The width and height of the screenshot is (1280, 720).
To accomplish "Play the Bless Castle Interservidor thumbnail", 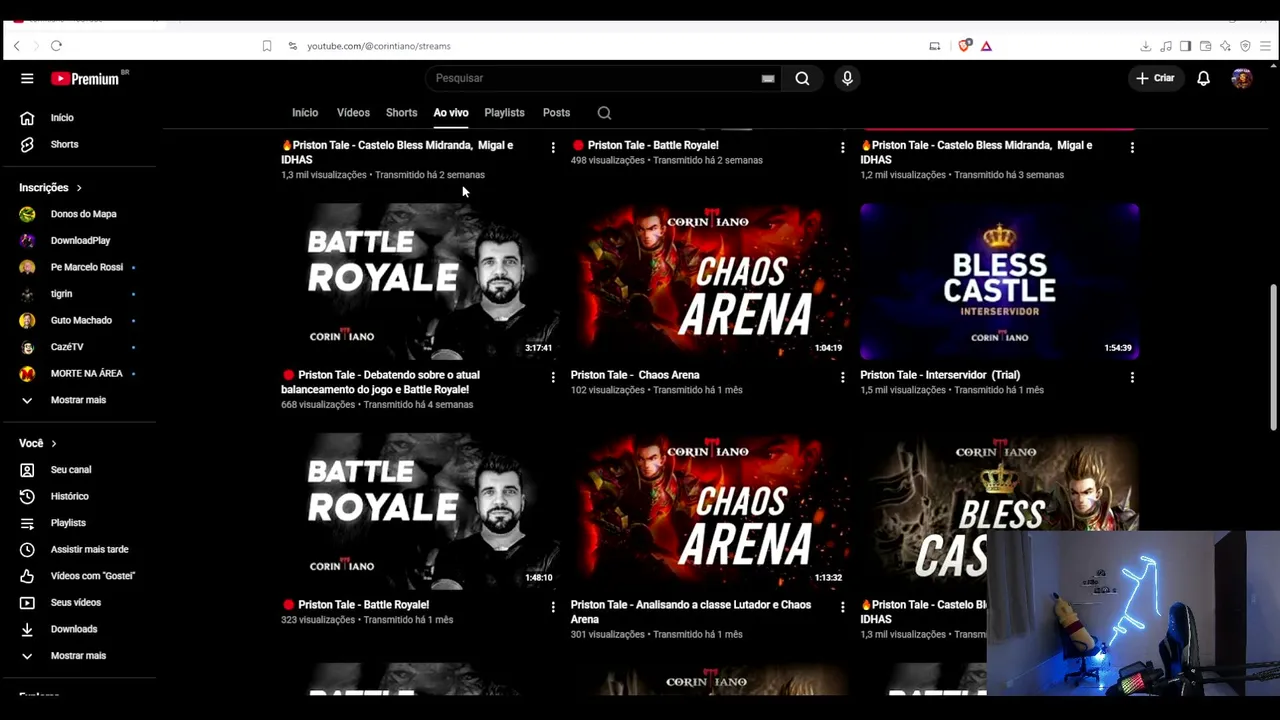I will tap(999, 281).
